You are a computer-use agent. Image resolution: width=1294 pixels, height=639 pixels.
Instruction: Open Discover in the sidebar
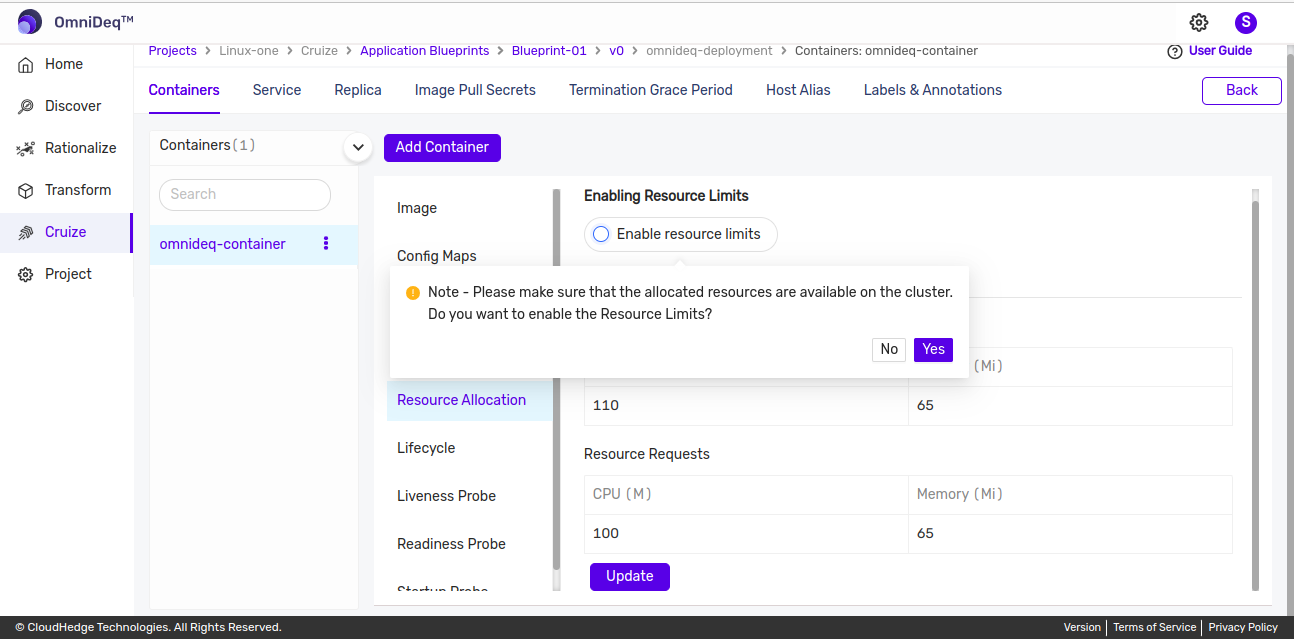click(x=73, y=106)
